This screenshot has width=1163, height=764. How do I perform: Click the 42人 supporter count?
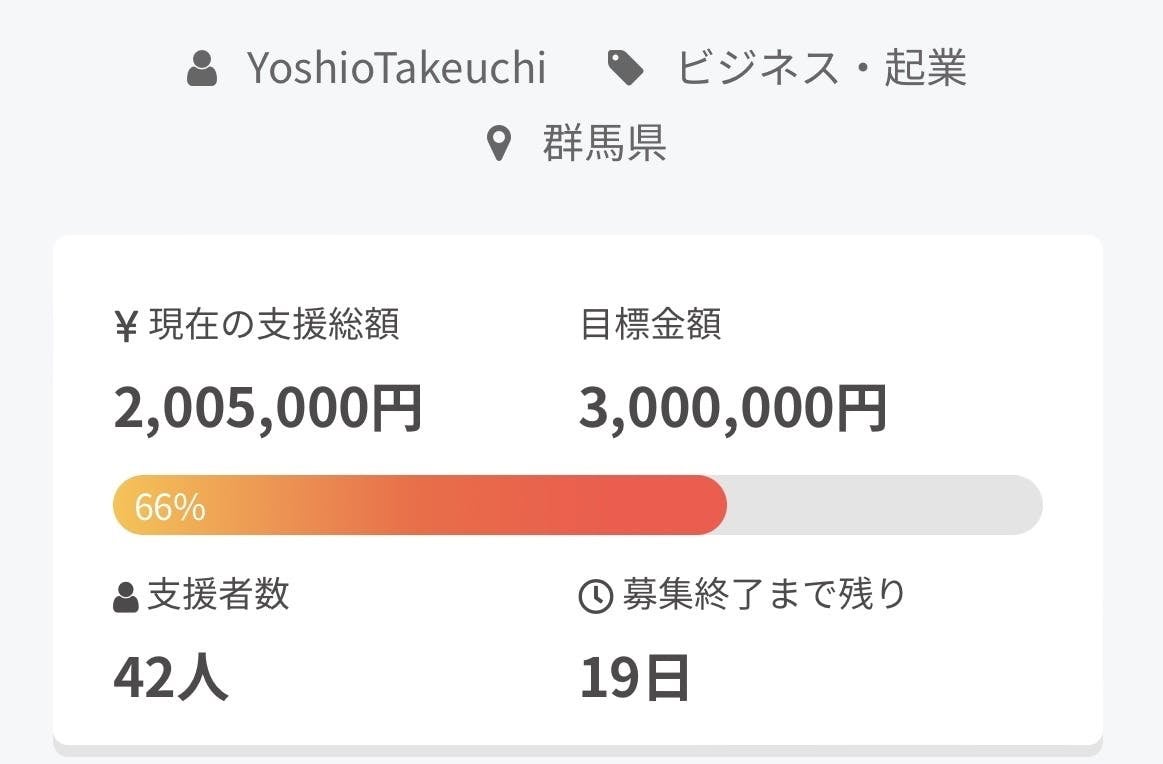click(171, 677)
